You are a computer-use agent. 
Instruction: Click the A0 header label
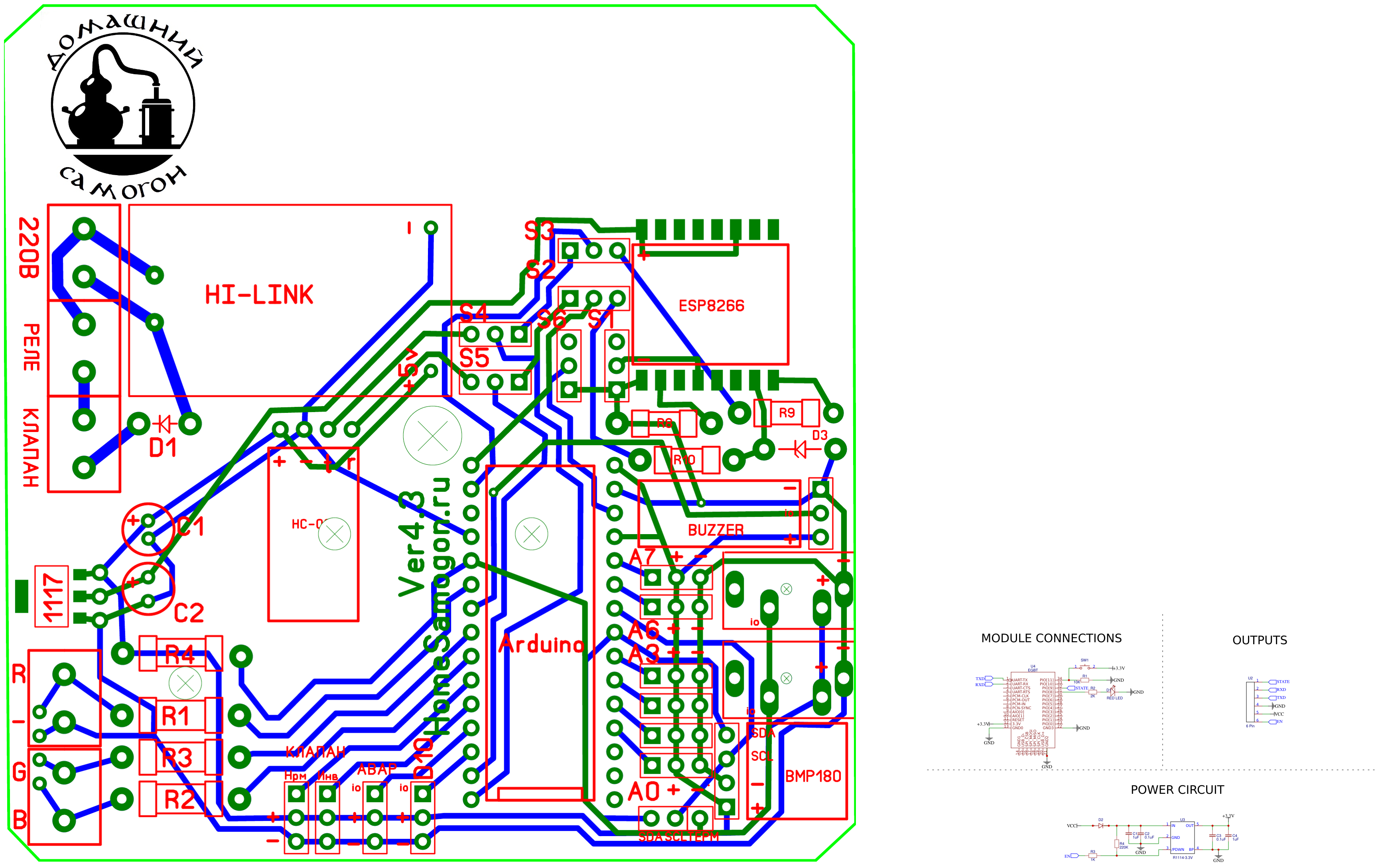644,791
